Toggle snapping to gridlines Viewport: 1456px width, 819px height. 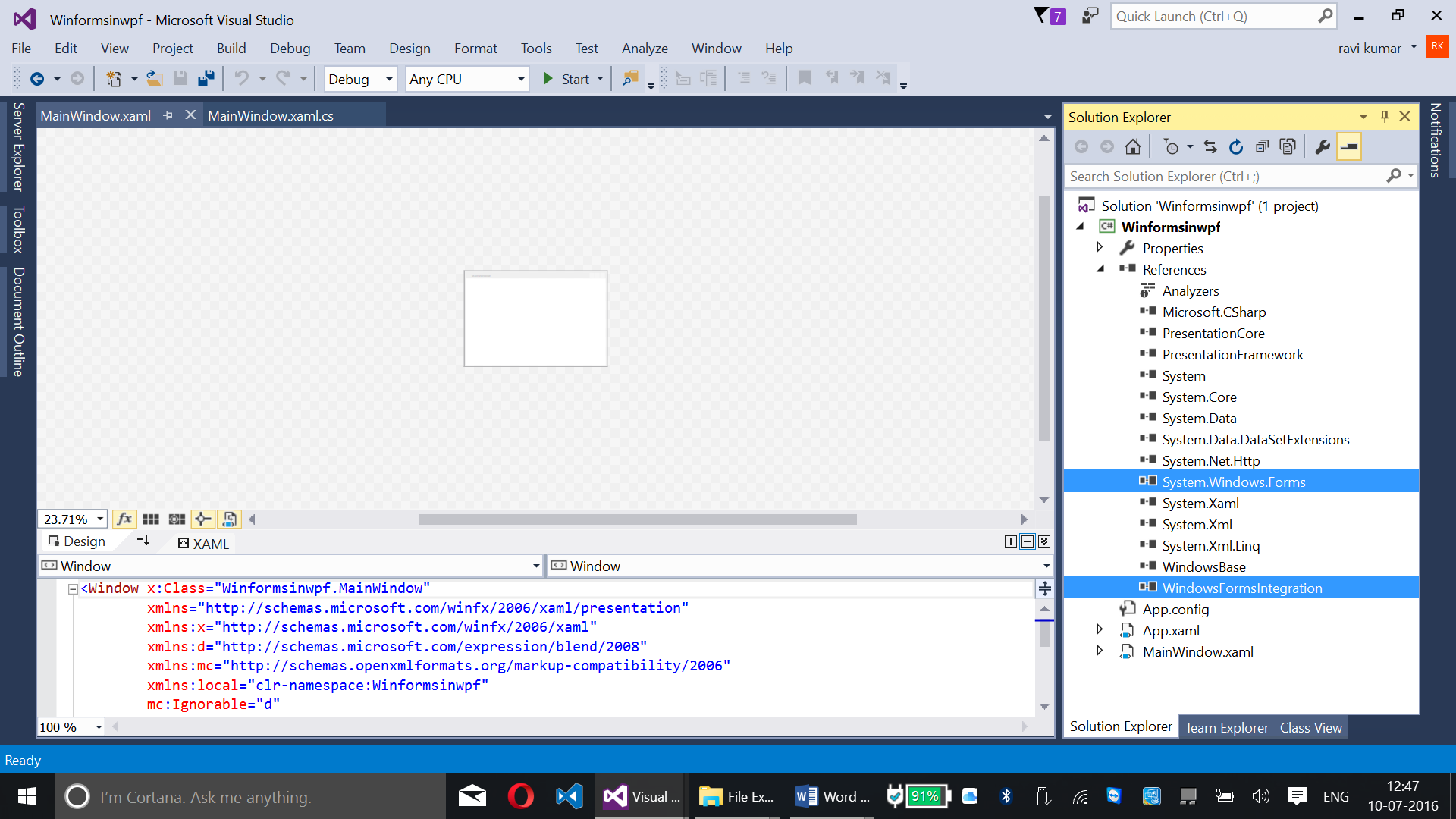177,519
